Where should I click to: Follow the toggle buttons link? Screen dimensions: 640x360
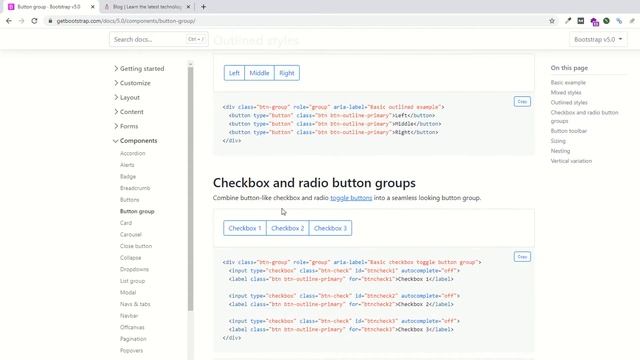(x=351, y=198)
